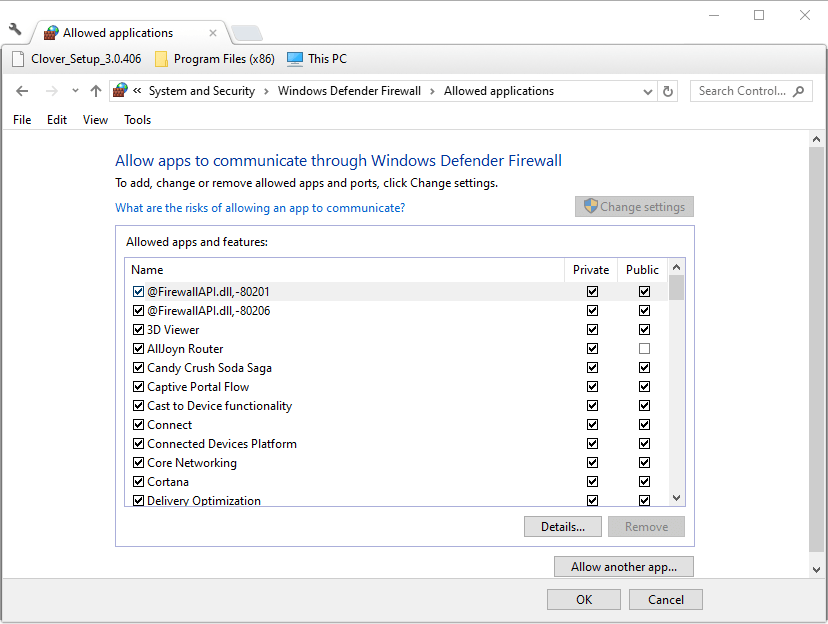Click the apps list scroll up arrow
This screenshot has width=828, height=624.
pos(676,267)
